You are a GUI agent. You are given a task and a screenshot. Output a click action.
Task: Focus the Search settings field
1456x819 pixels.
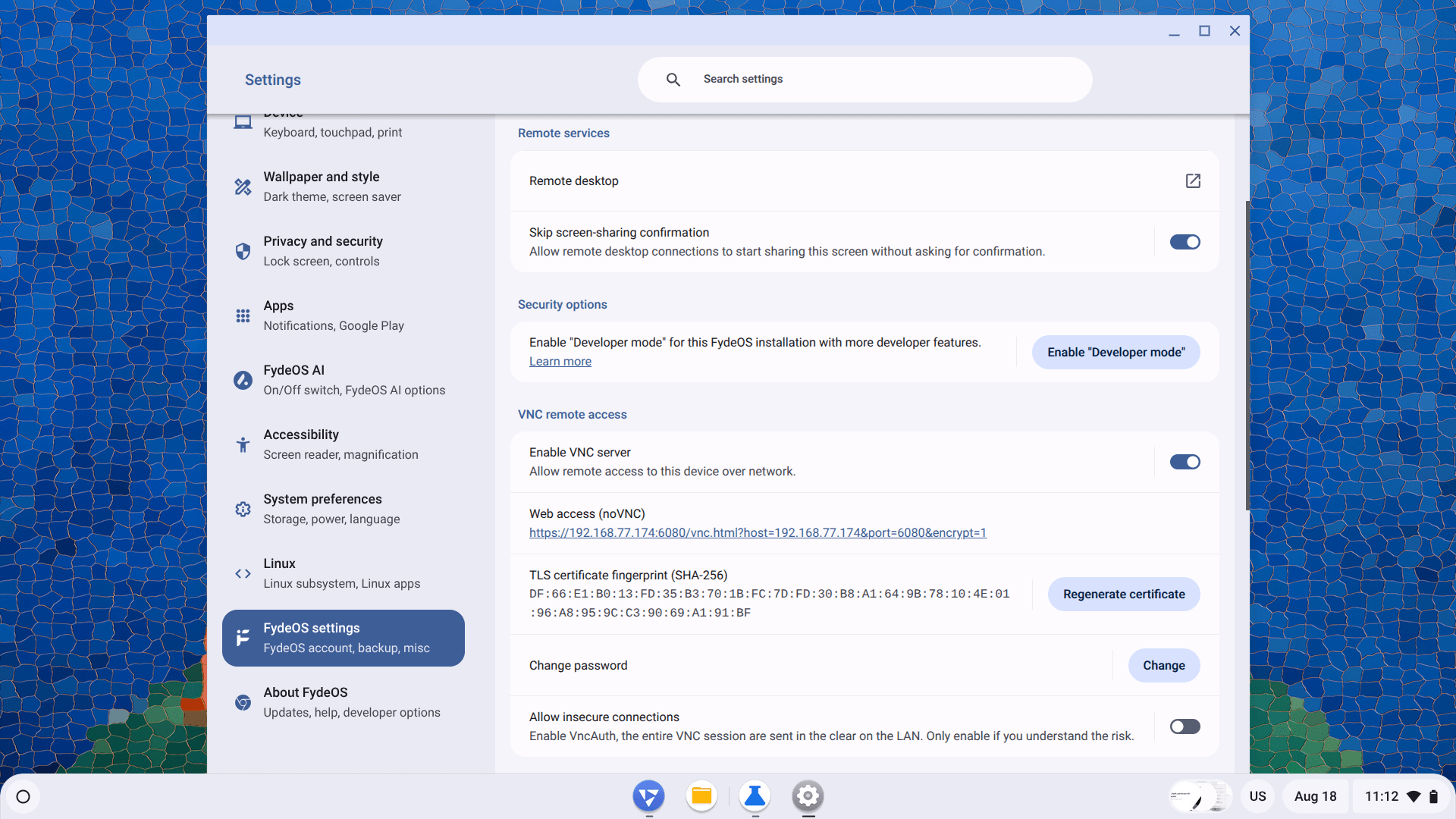tap(864, 80)
